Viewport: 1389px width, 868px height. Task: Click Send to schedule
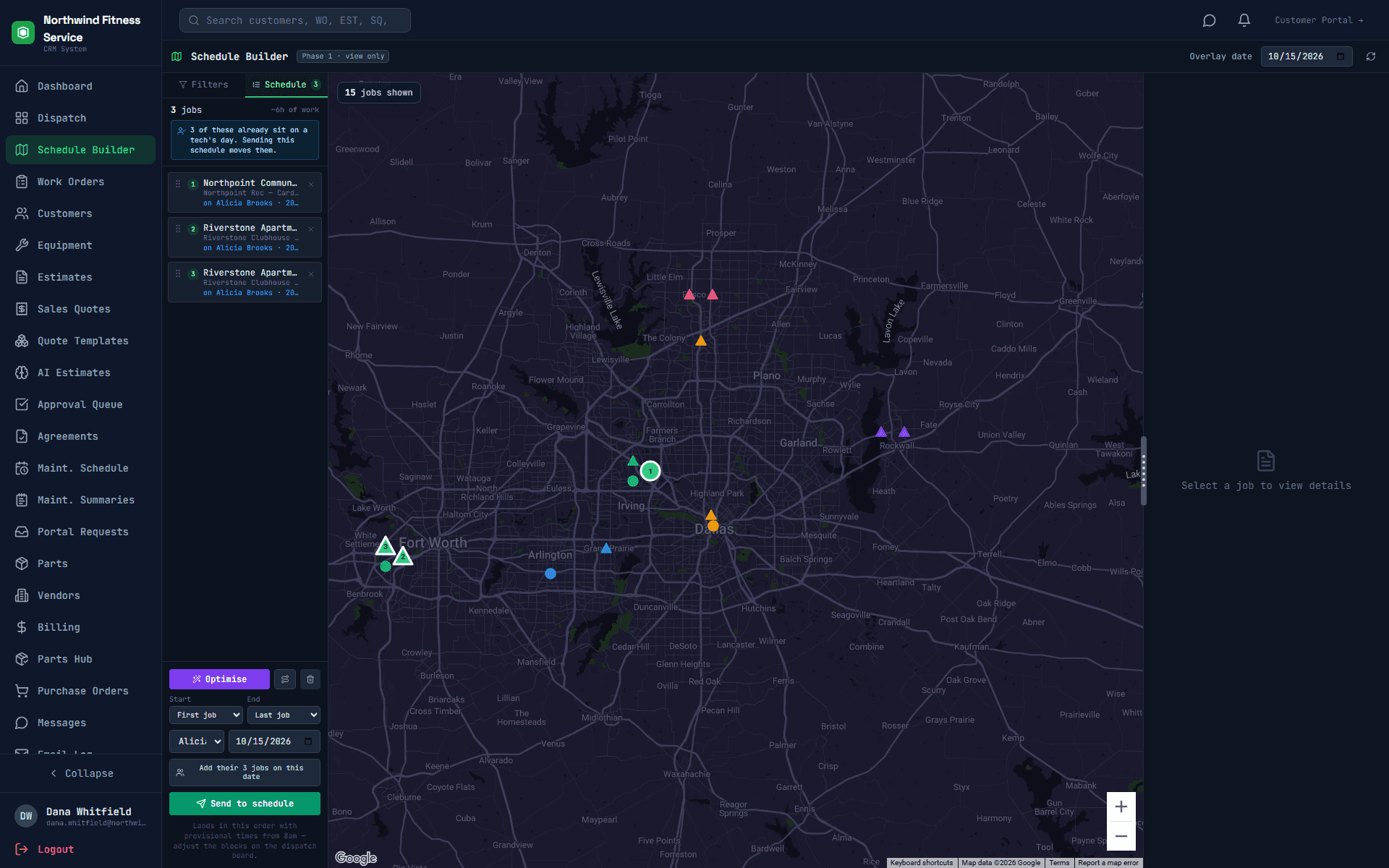point(245,804)
